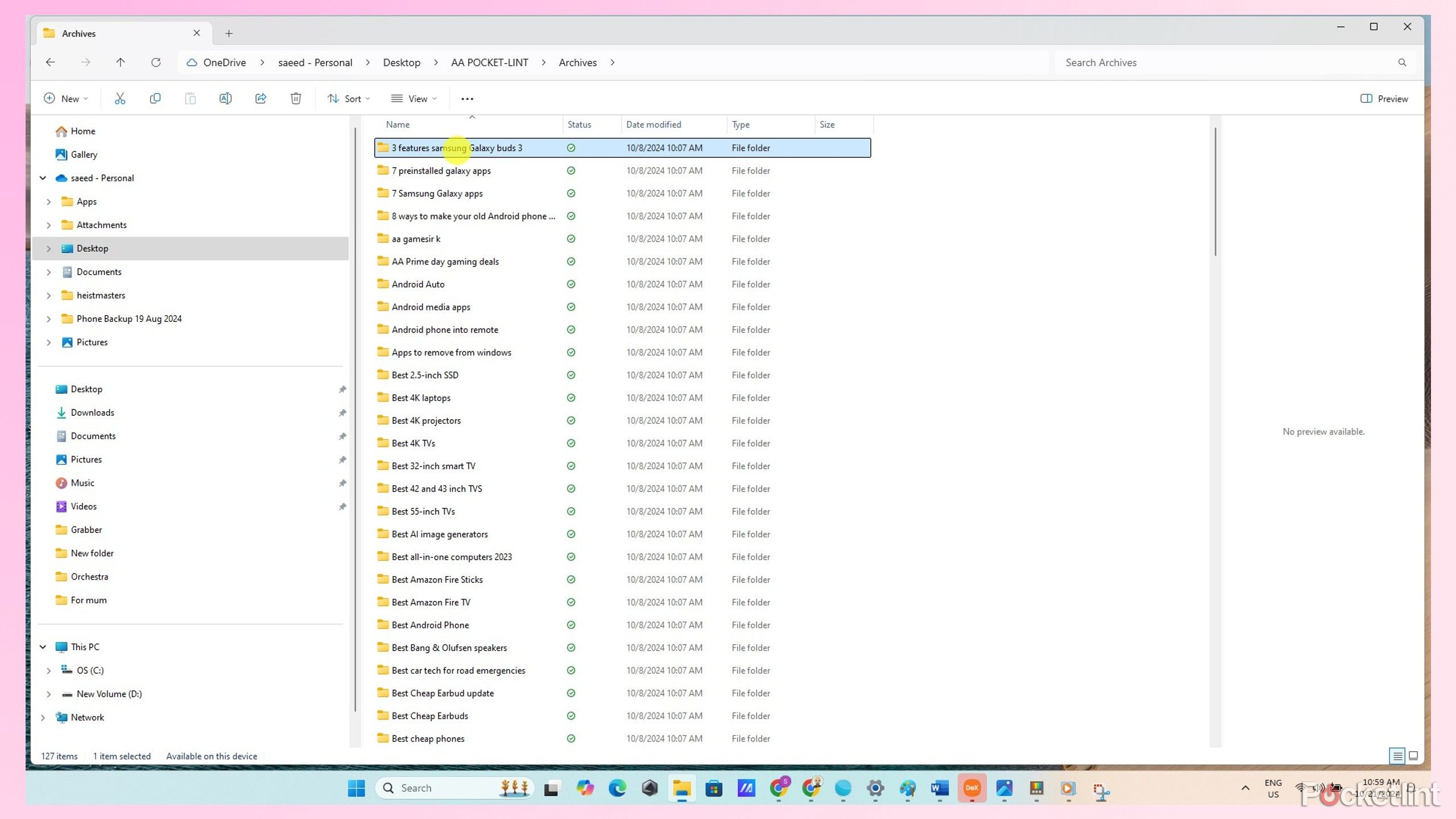Expand the Apps folder in sidebar

(48, 201)
